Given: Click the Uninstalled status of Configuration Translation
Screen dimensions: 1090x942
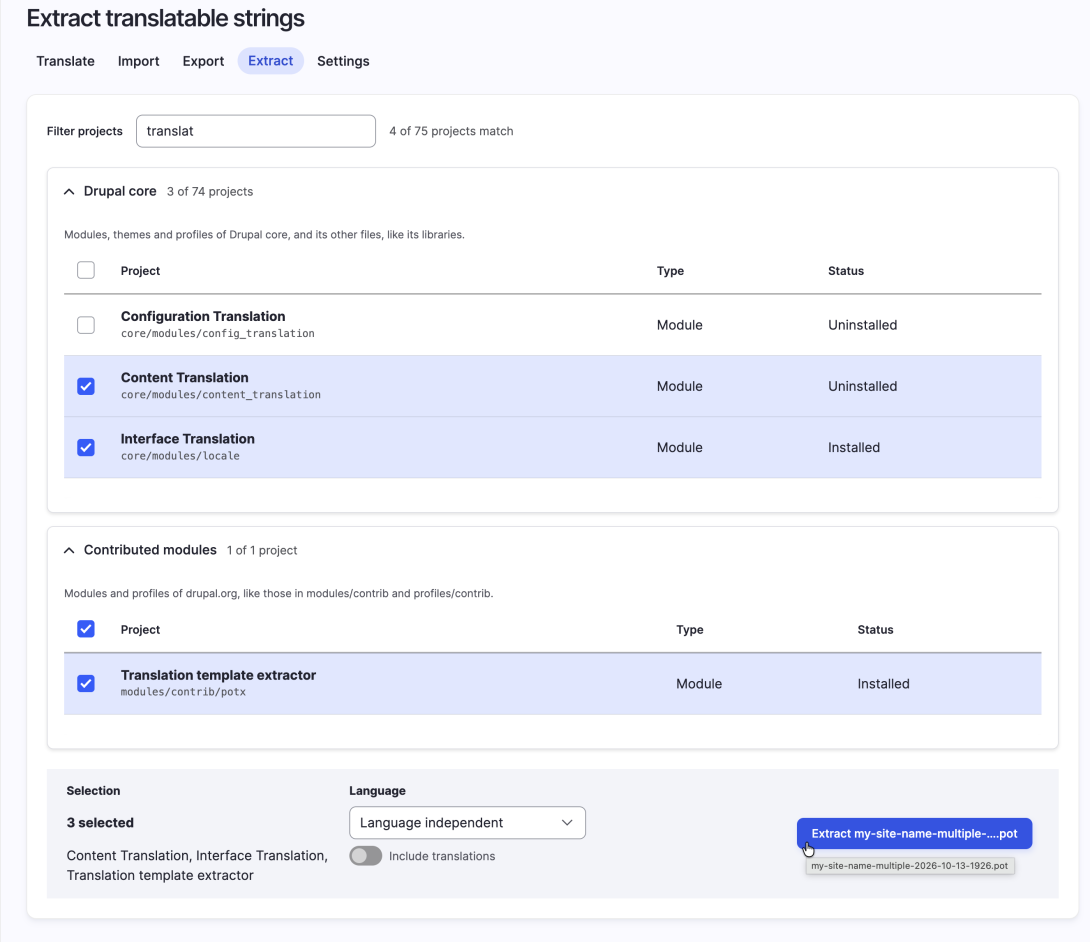Looking at the screenshot, I should pyautogui.click(x=863, y=325).
